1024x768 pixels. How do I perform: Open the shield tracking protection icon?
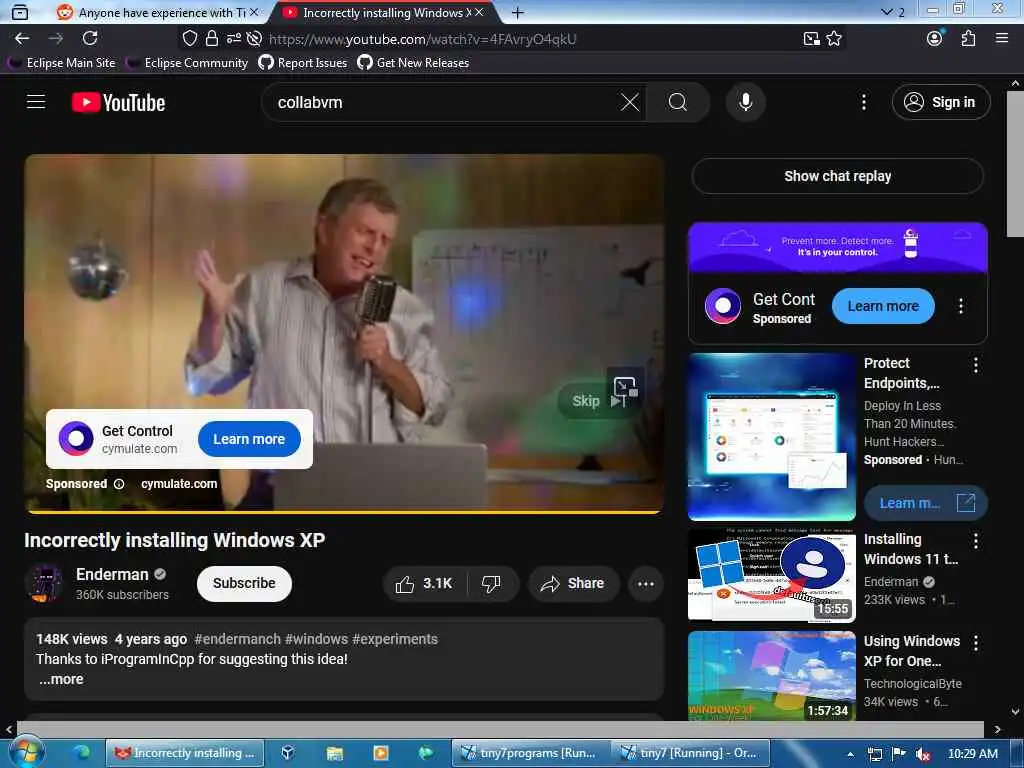click(189, 39)
